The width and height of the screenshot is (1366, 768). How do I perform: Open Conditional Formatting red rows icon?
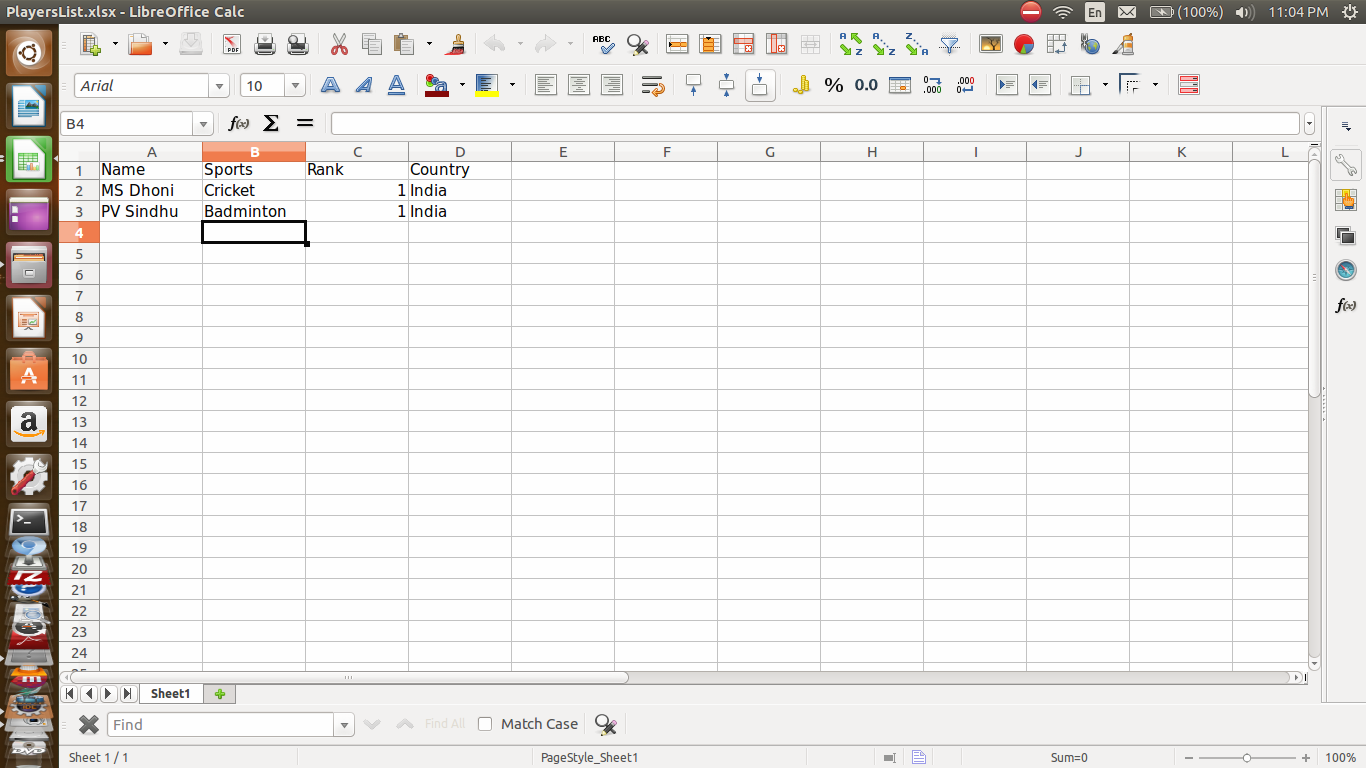tap(1189, 85)
